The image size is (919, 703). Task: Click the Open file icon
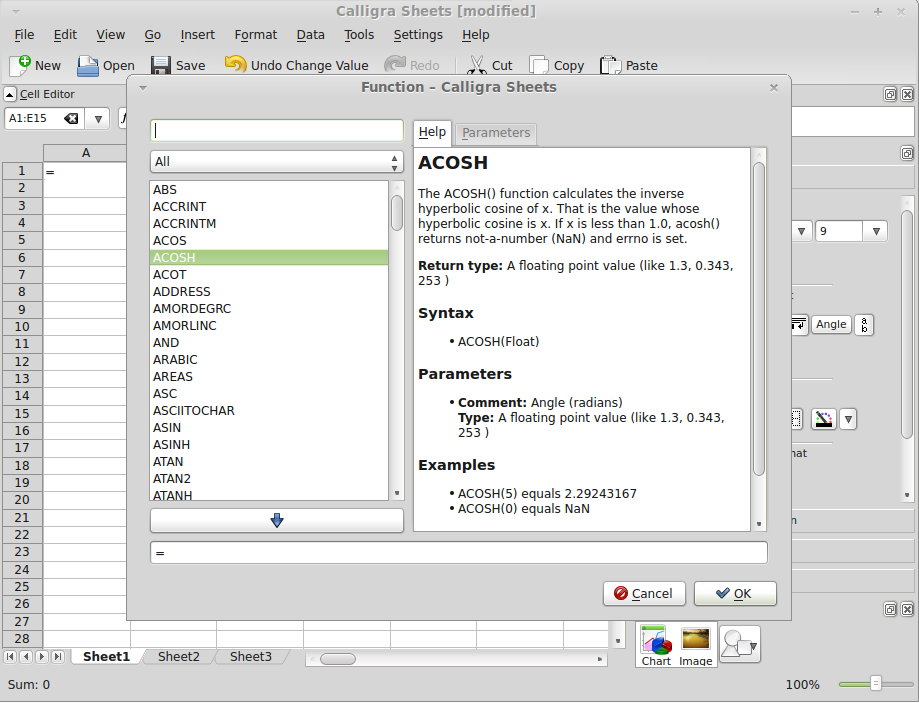[88, 66]
